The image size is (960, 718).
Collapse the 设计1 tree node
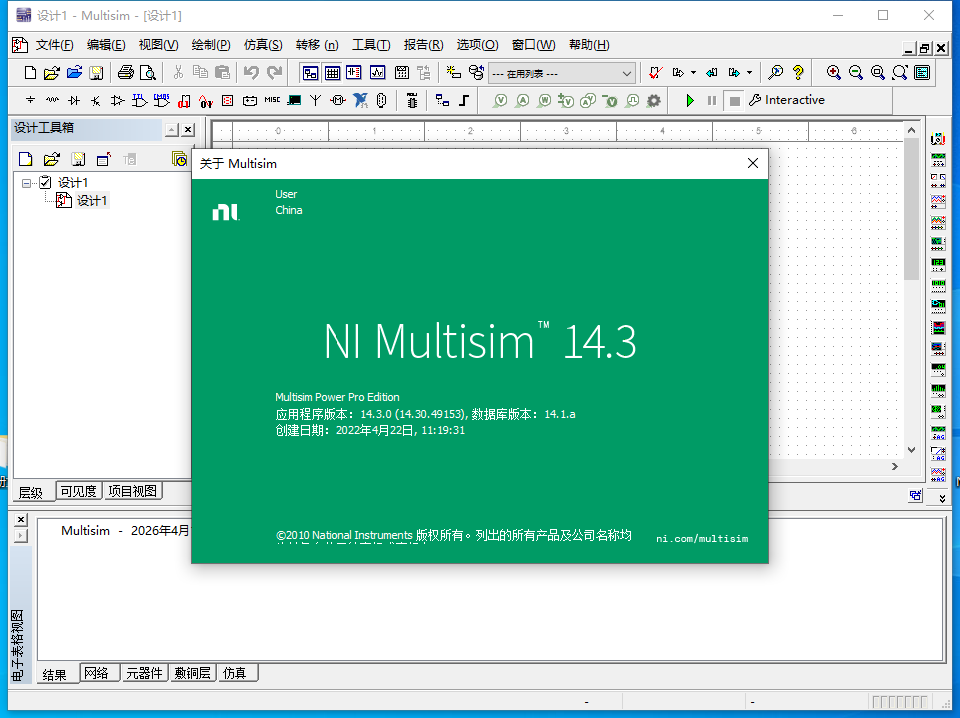coord(26,182)
